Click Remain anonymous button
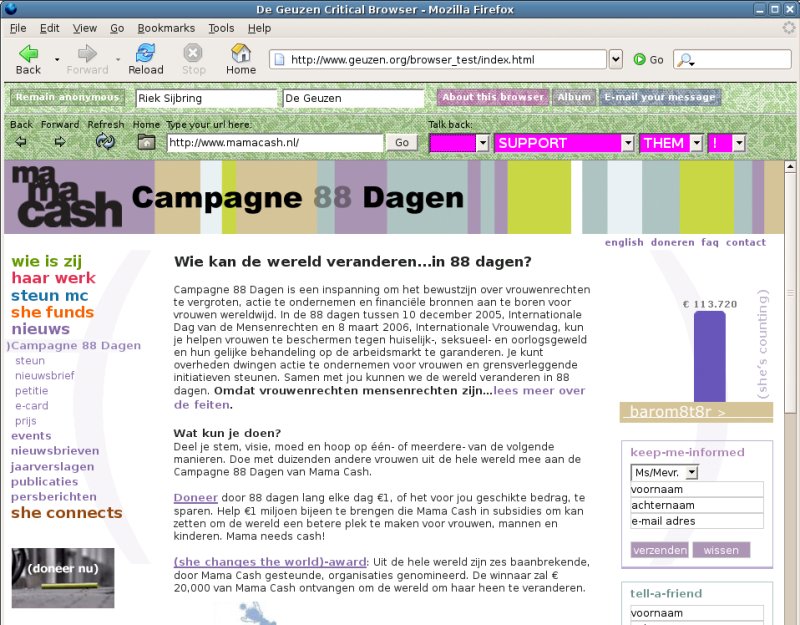 [x=67, y=97]
